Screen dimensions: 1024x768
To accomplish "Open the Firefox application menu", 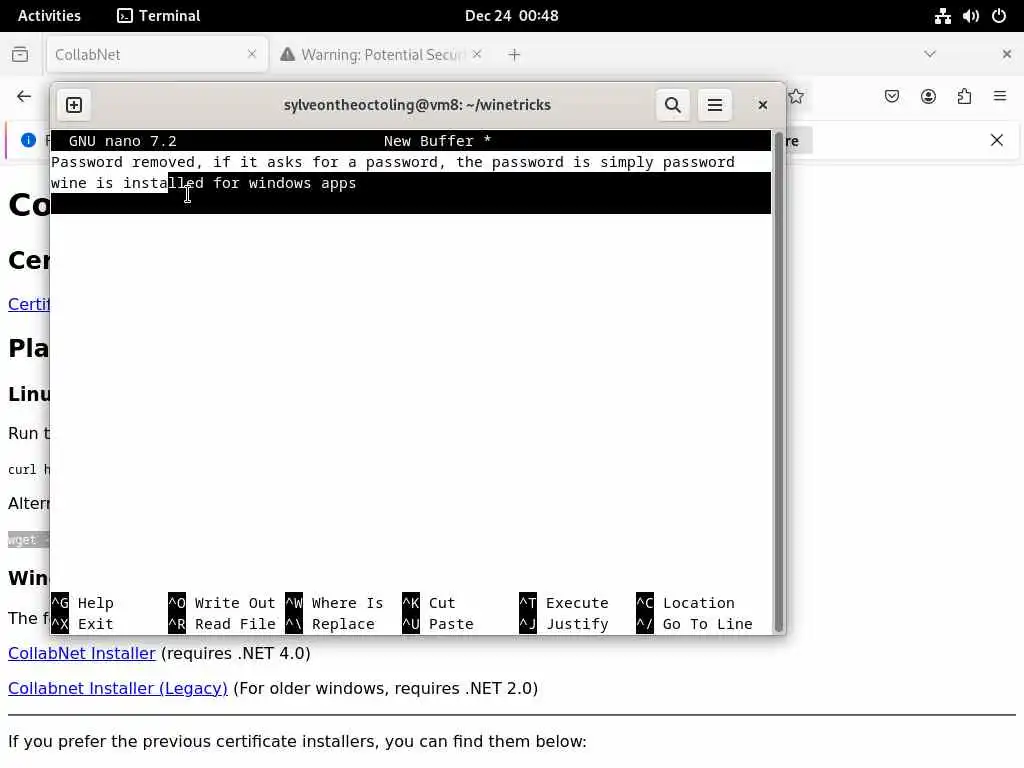I will [1000, 97].
